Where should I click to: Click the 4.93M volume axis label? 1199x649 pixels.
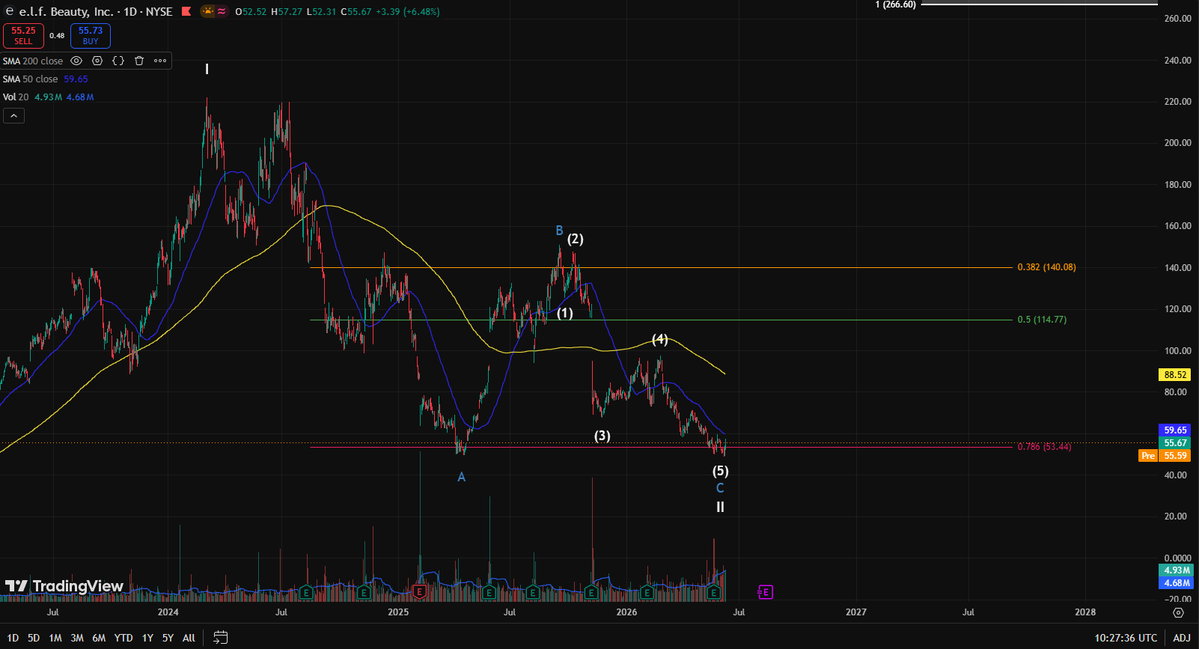[x=1175, y=570]
